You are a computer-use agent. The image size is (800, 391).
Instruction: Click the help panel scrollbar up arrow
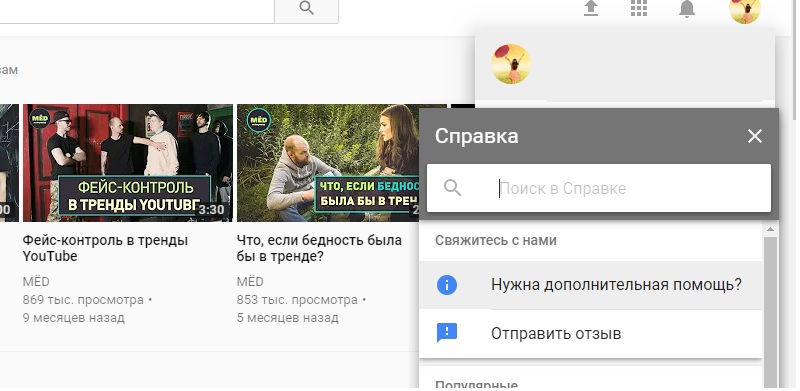(770, 230)
